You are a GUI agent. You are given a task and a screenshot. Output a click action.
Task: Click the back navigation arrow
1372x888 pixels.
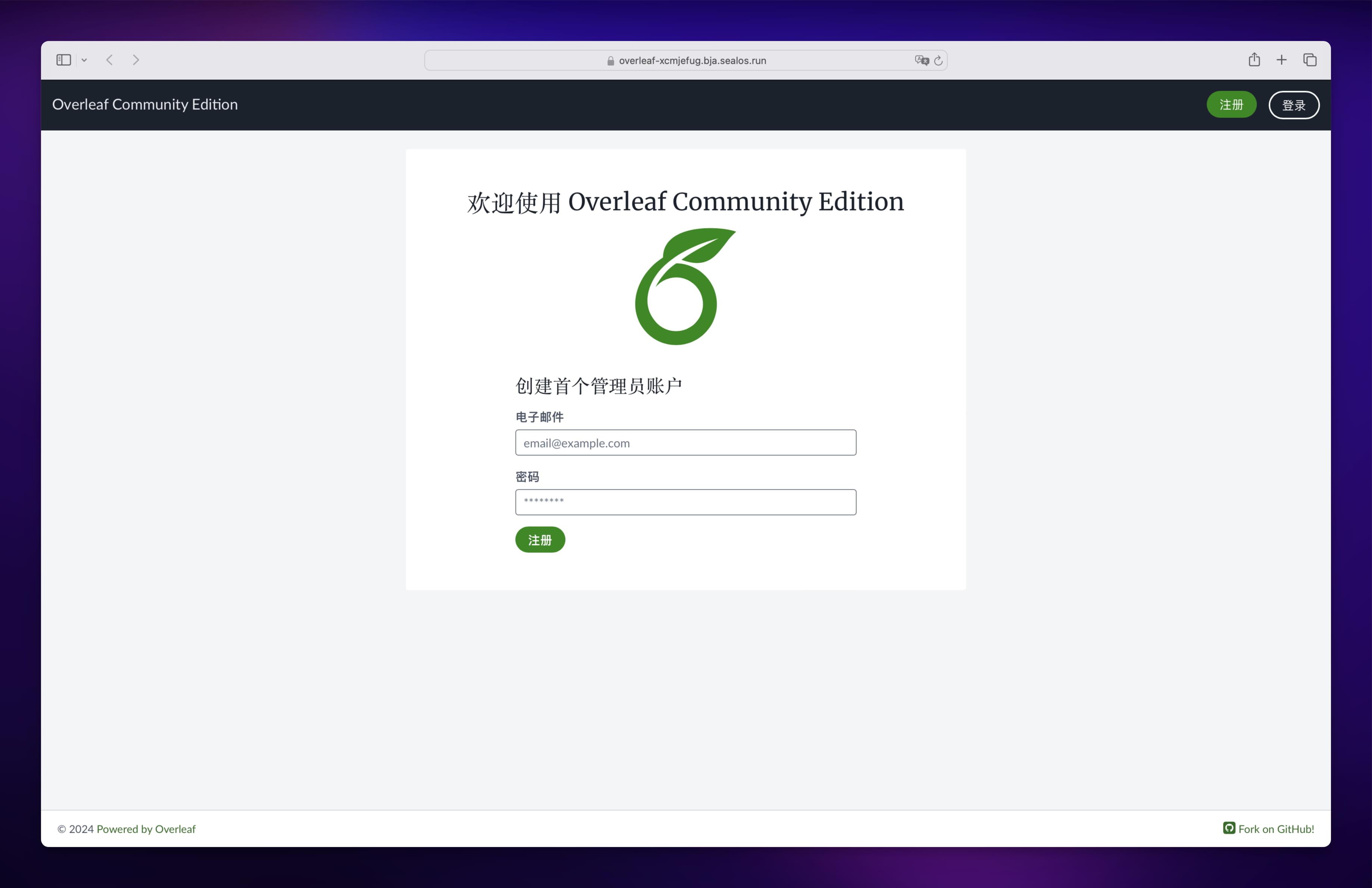pyautogui.click(x=109, y=59)
